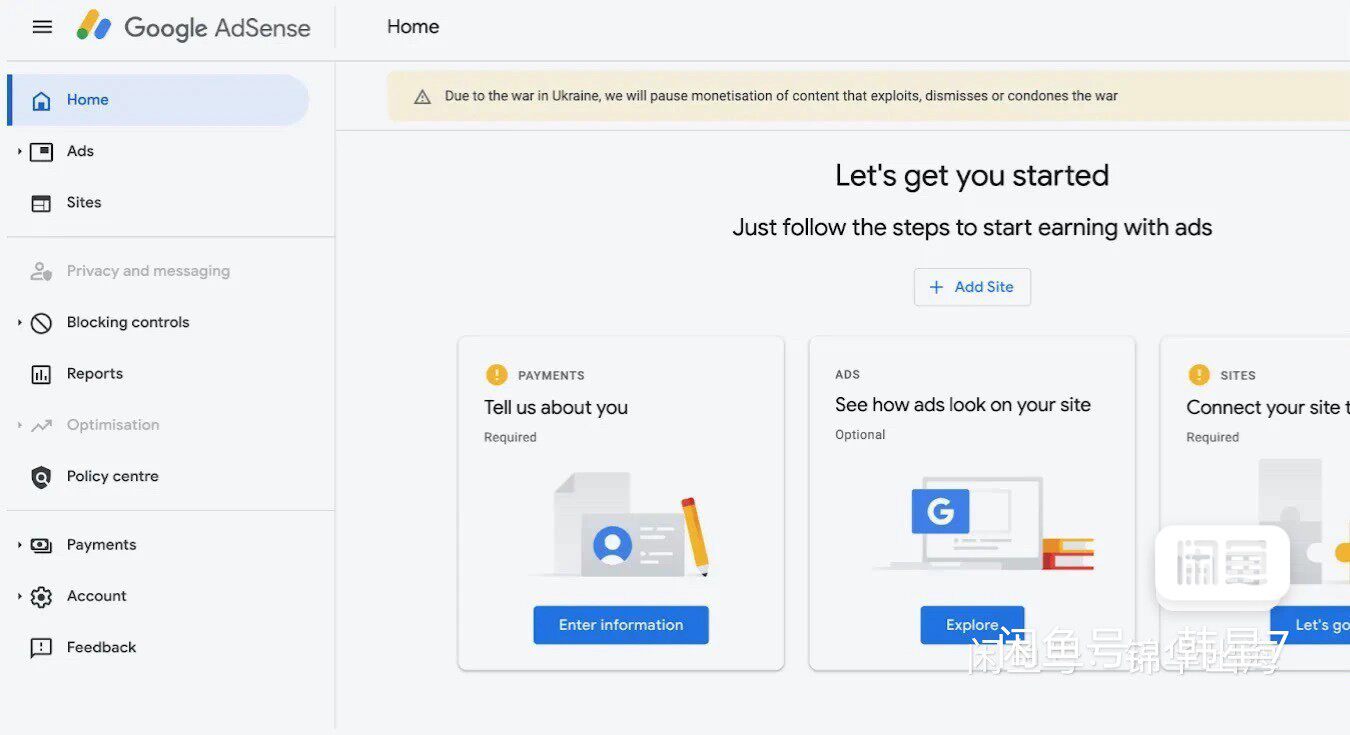Screen dimensions: 1350x735
Task: Open Payments menu item label
Action: (x=101, y=545)
